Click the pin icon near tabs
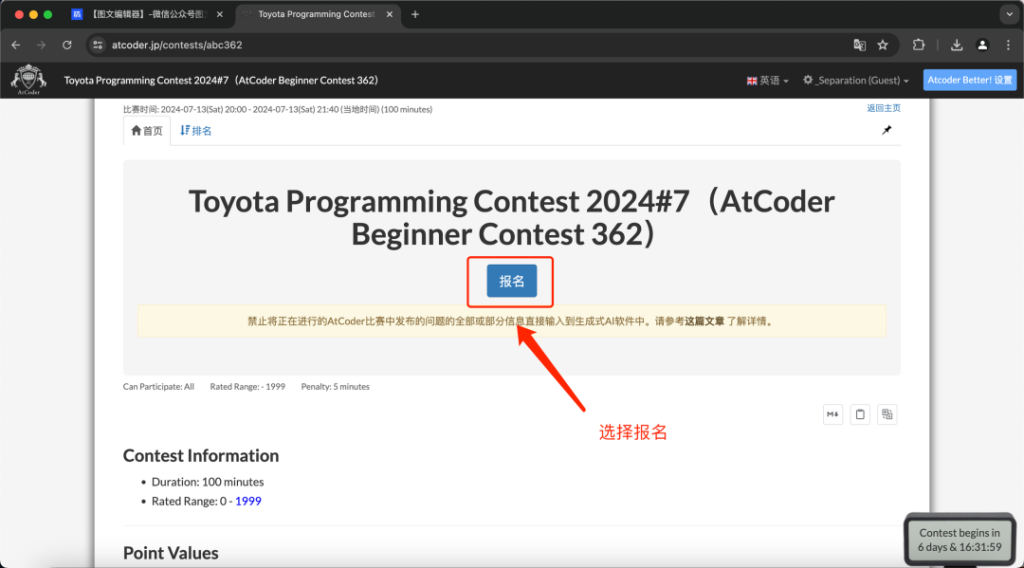The height and width of the screenshot is (568, 1024). coord(886,130)
